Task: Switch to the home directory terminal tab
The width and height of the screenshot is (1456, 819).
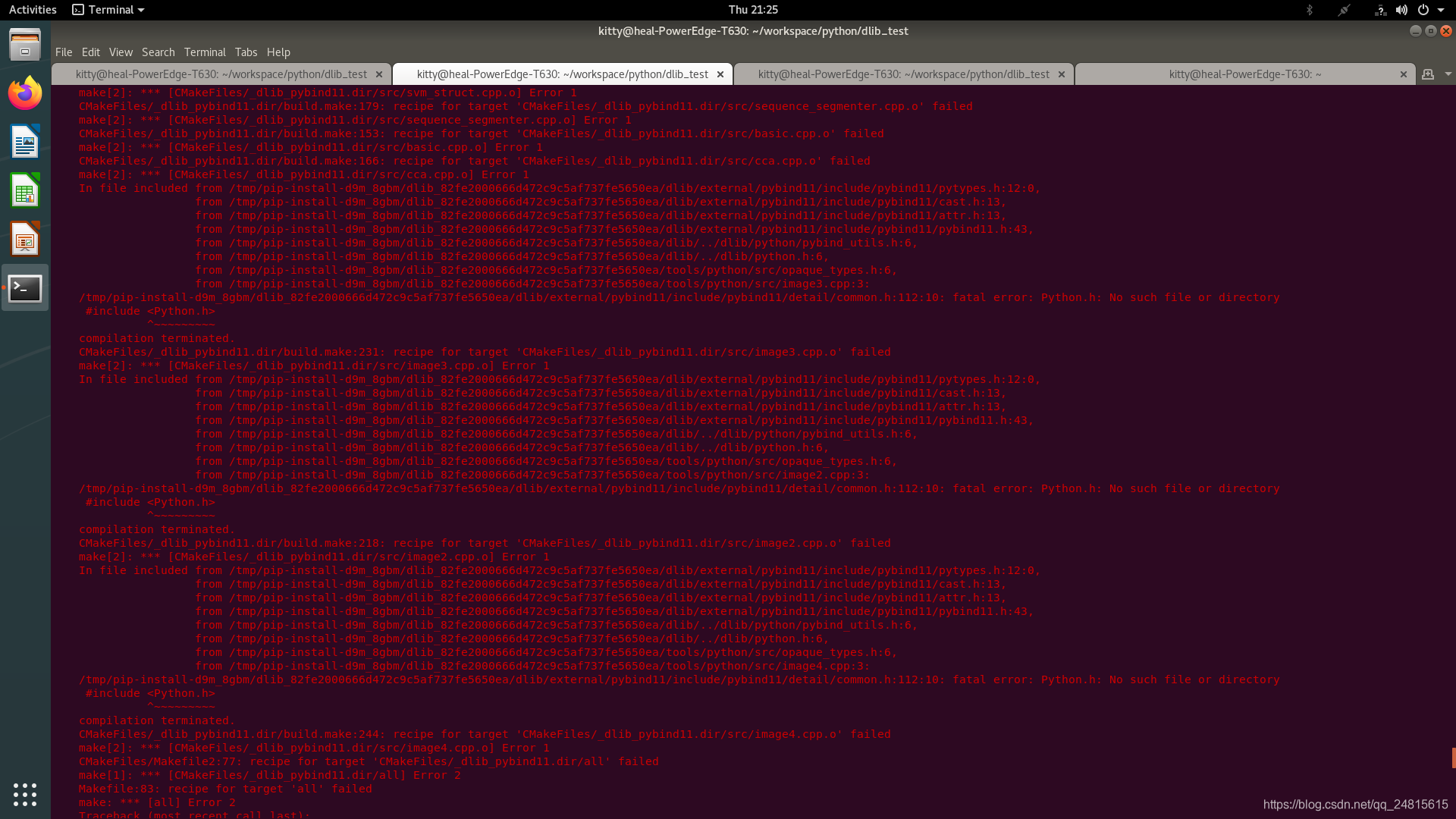Action: pos(1244,74)
